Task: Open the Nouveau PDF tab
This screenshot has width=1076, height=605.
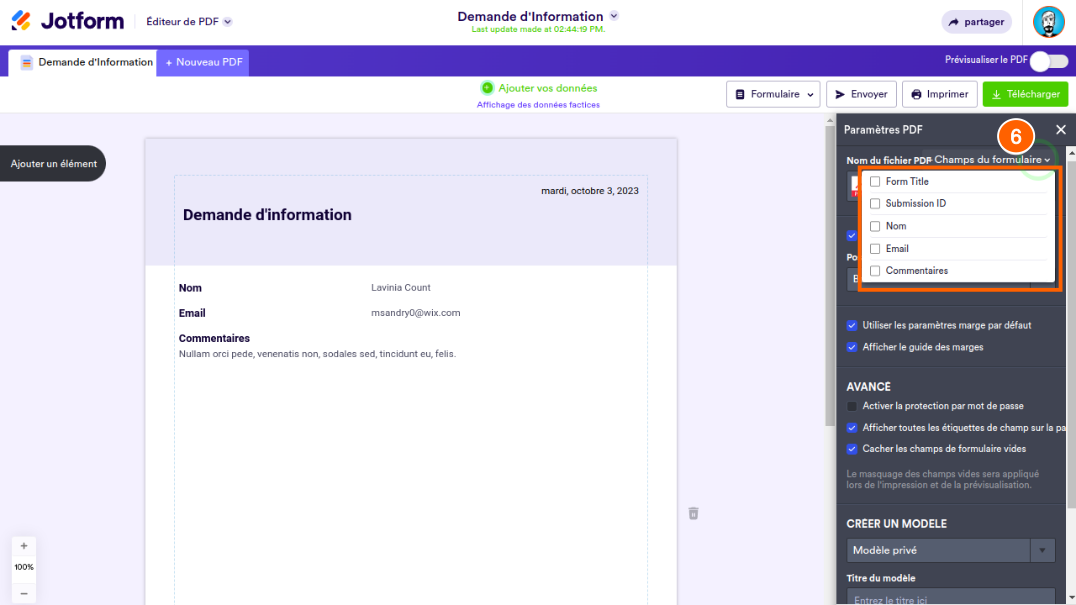Action: (x=203, y=62)
